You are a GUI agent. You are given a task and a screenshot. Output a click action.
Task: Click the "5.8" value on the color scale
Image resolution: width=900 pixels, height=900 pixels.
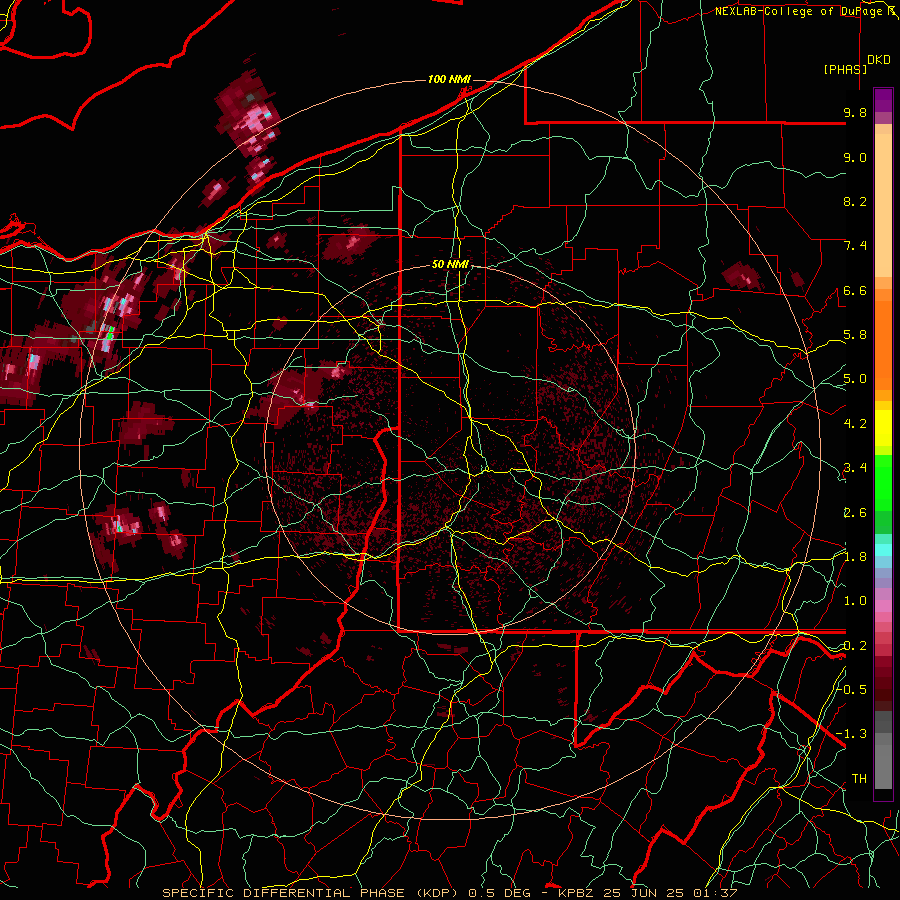(855, 335)
